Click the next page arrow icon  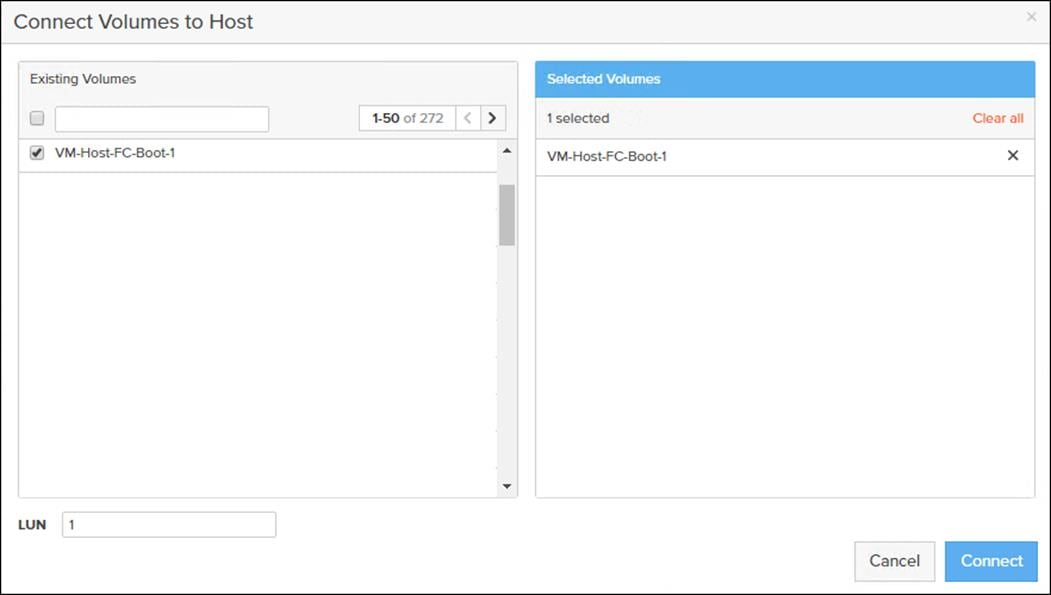pyautogui.click(x=493, y=117)
